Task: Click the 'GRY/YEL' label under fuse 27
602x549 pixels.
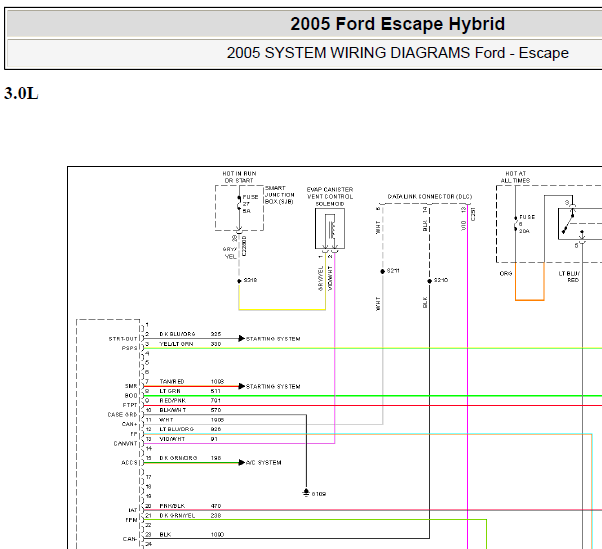Action: click(x=230, y=253)
